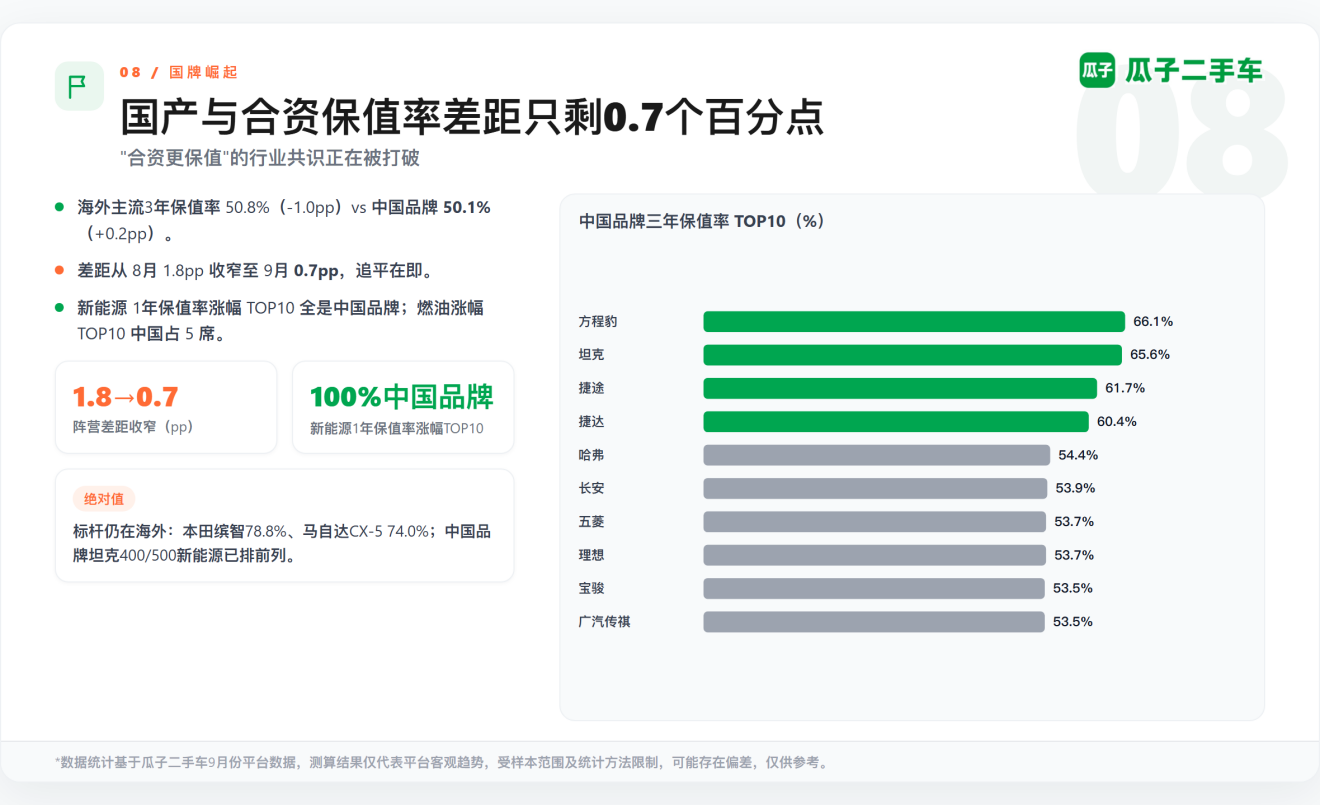This screenshot has height=805, width=1320.
Task: Click the chart title 中国品牌三年保值率 TOP10（%）
Action: pyautogui.click(x=703, y=221)
